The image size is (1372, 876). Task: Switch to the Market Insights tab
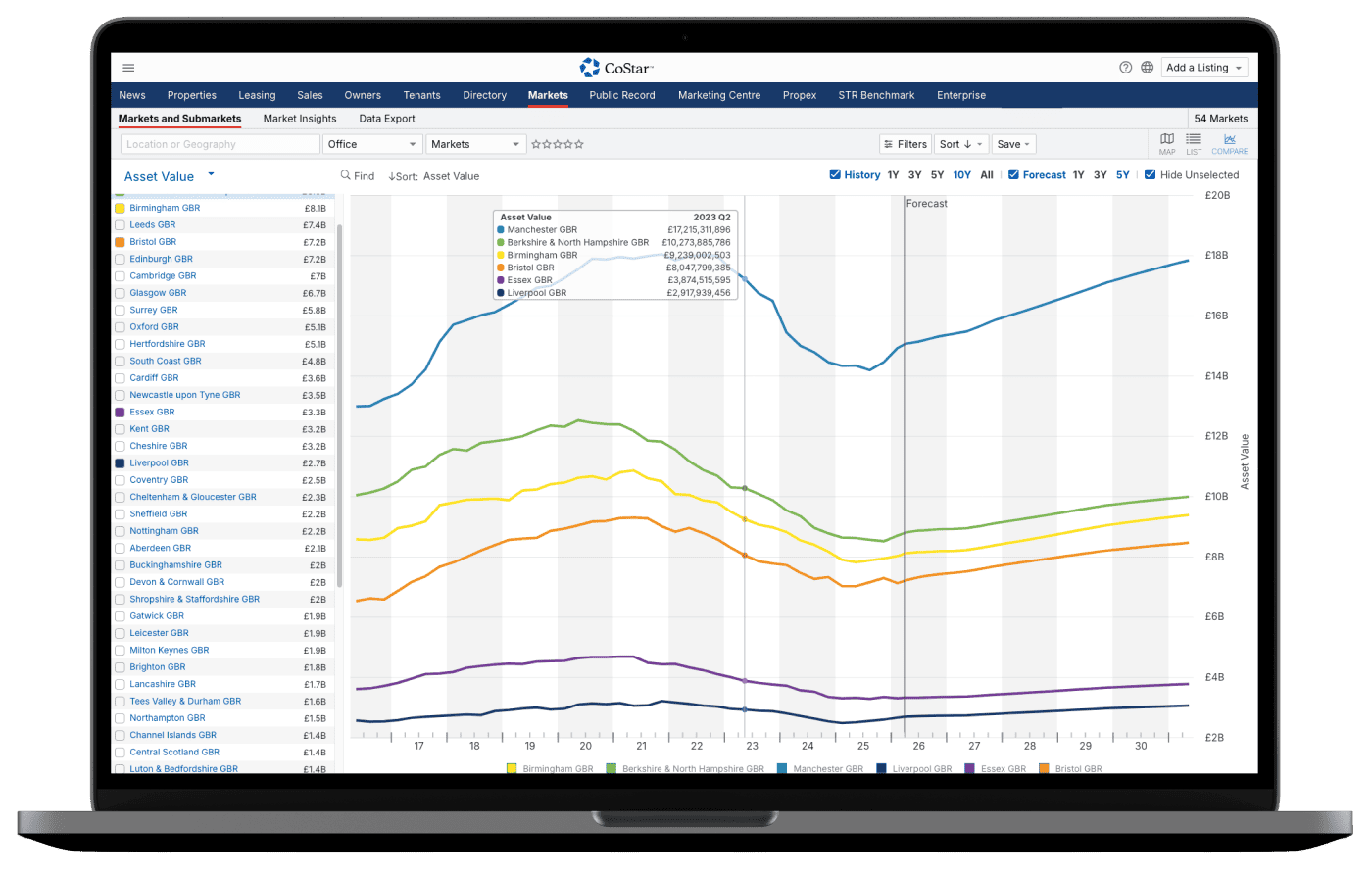pyautogui.click(x=300, y=119)
